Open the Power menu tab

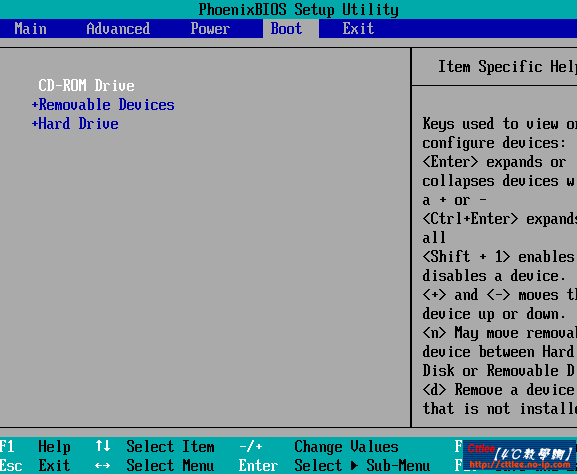tap(210, 29)
